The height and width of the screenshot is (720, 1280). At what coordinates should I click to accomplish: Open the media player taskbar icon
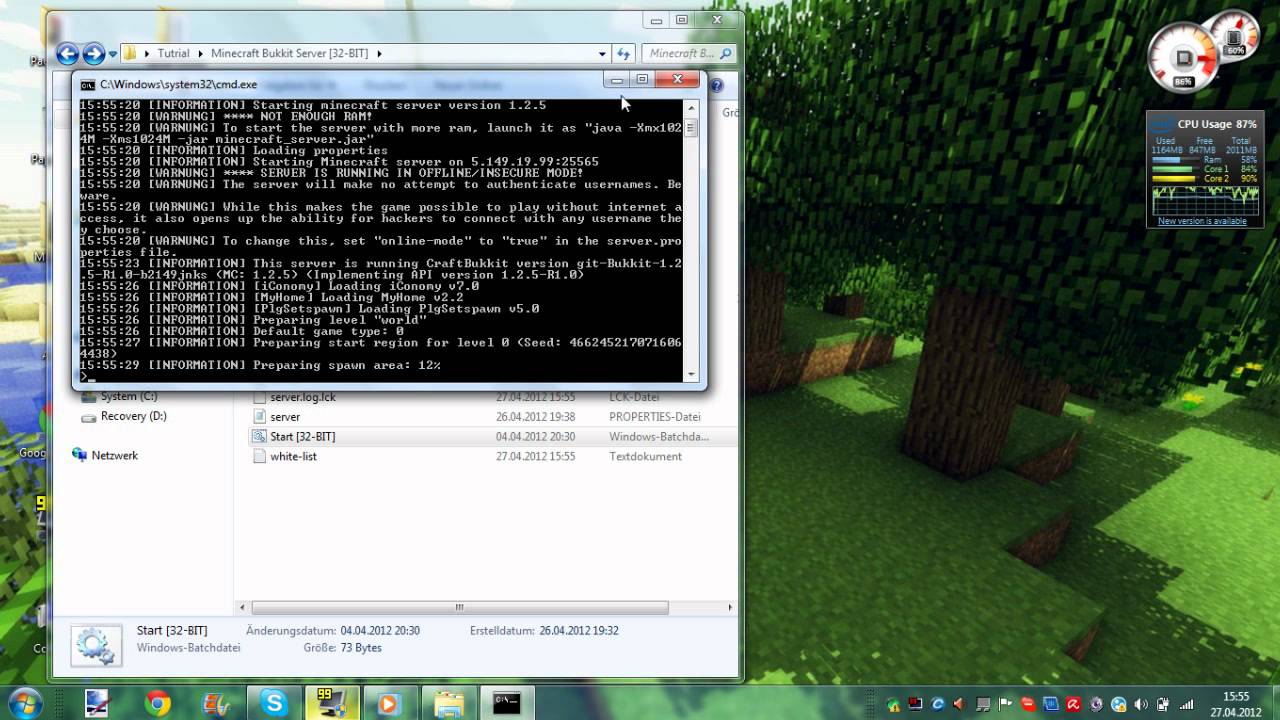[x=389, y=704]
